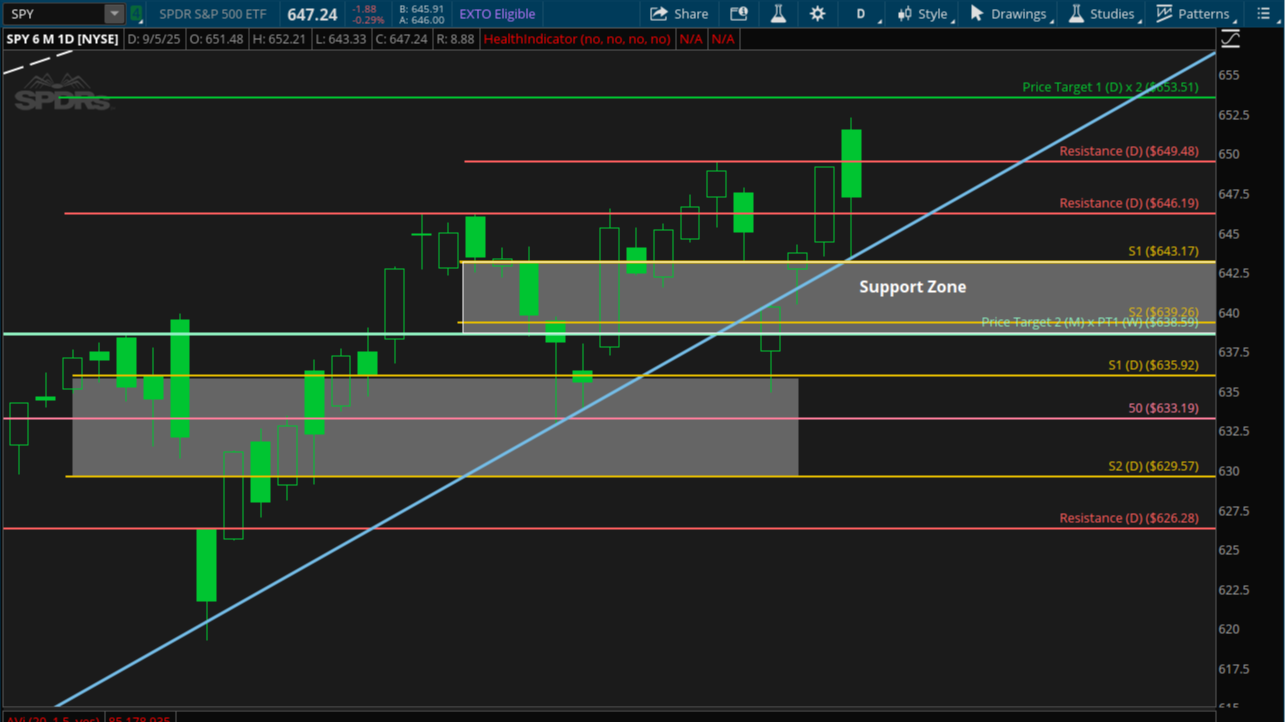Click the EXTO Eligible label
1285x722 pixels.
coord(497,14)
